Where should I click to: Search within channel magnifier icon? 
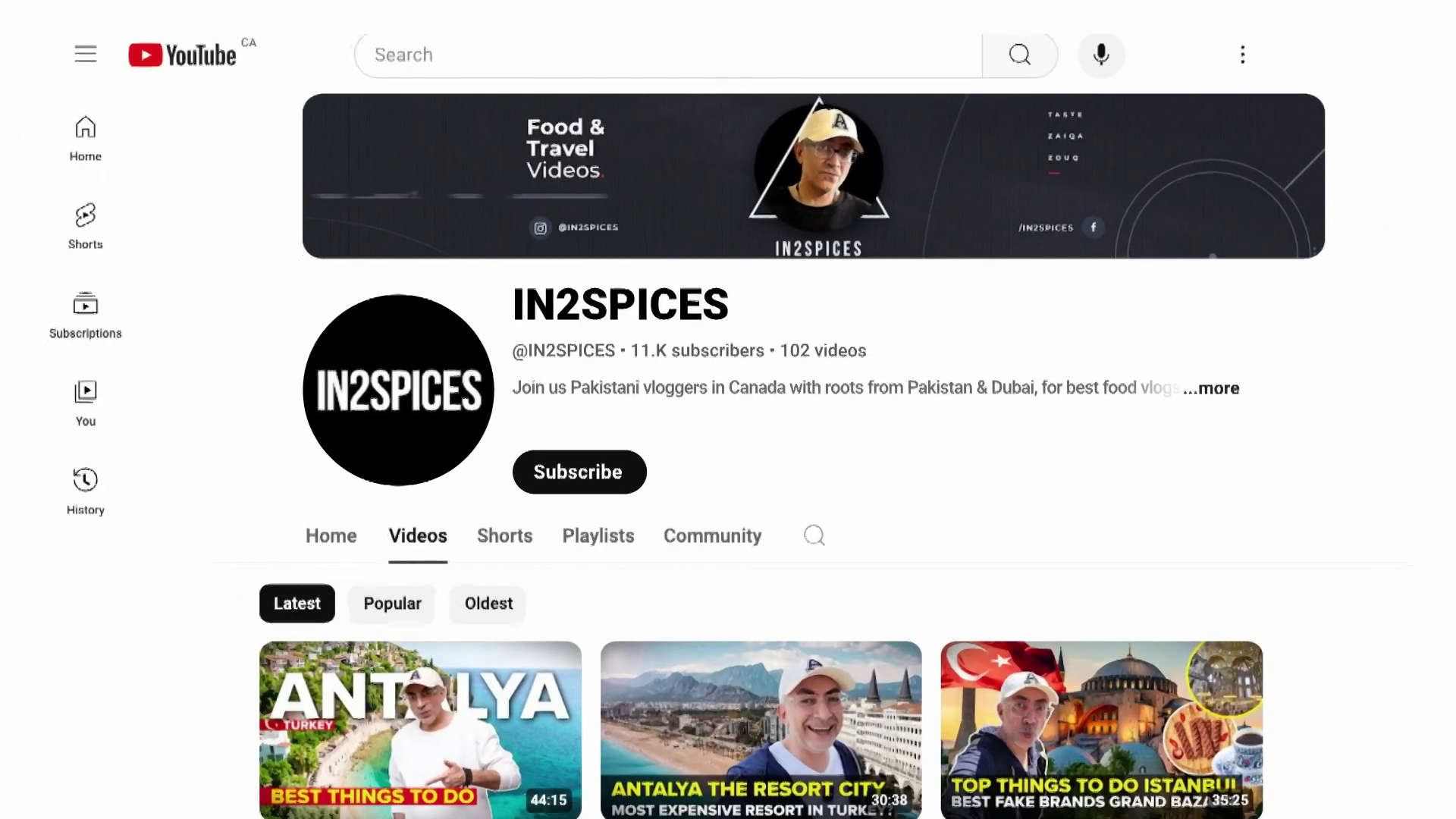tap(814, 535)
